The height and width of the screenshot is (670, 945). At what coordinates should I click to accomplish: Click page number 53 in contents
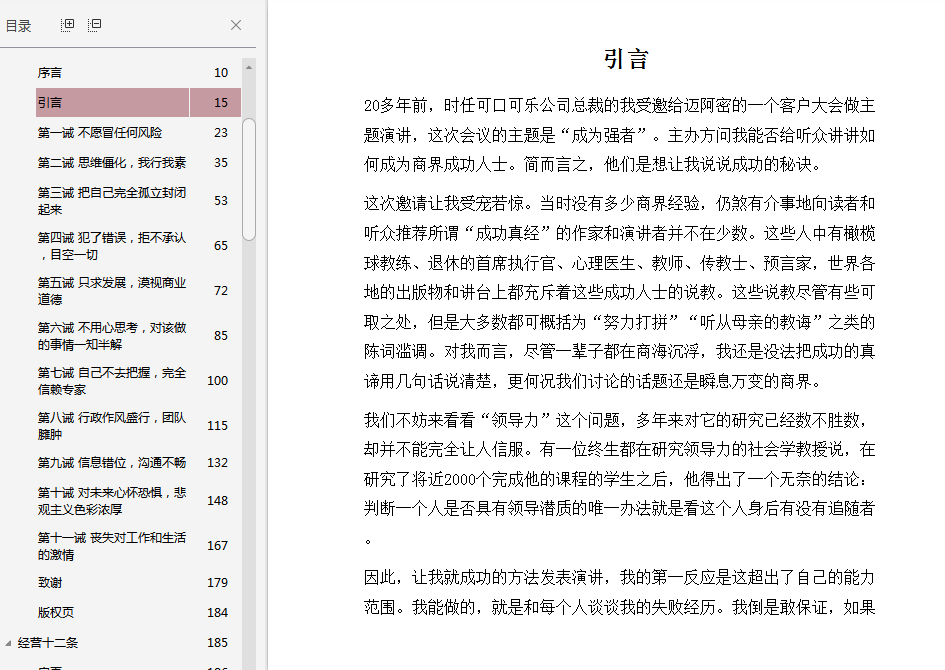pyautogui.click(x=221, y=201)
